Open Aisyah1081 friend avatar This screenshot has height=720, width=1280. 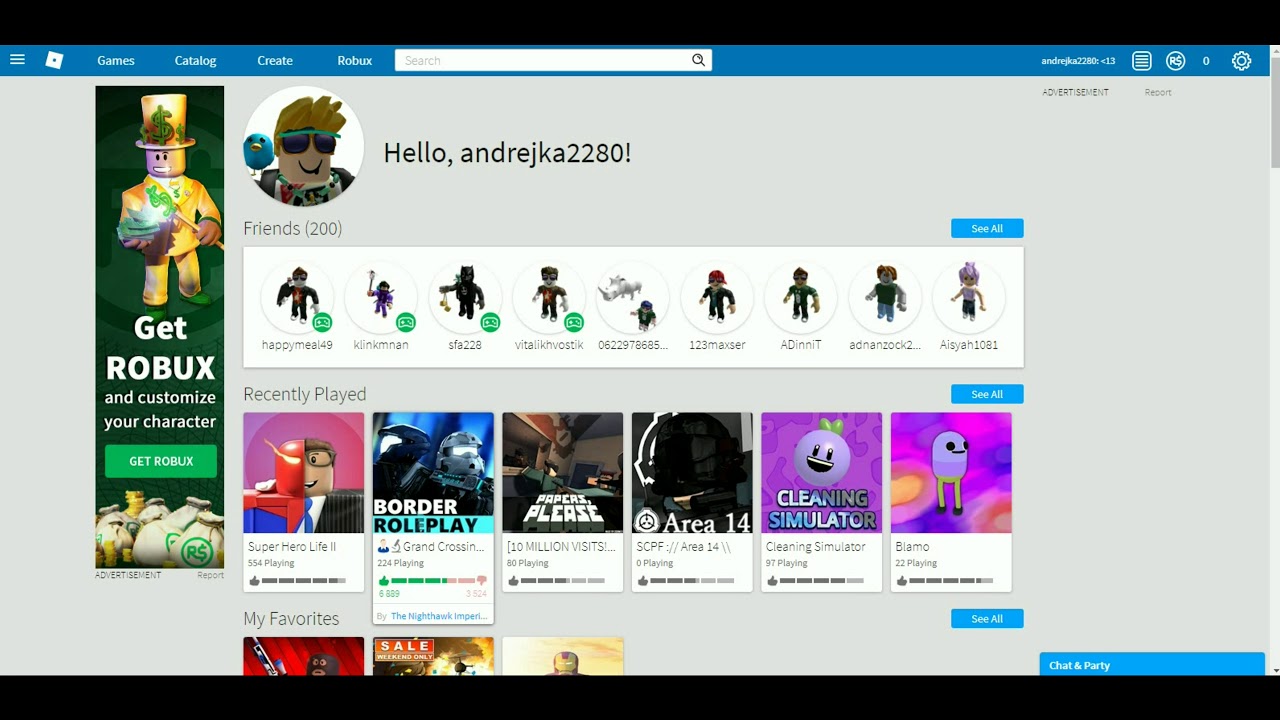pos(969,297)
